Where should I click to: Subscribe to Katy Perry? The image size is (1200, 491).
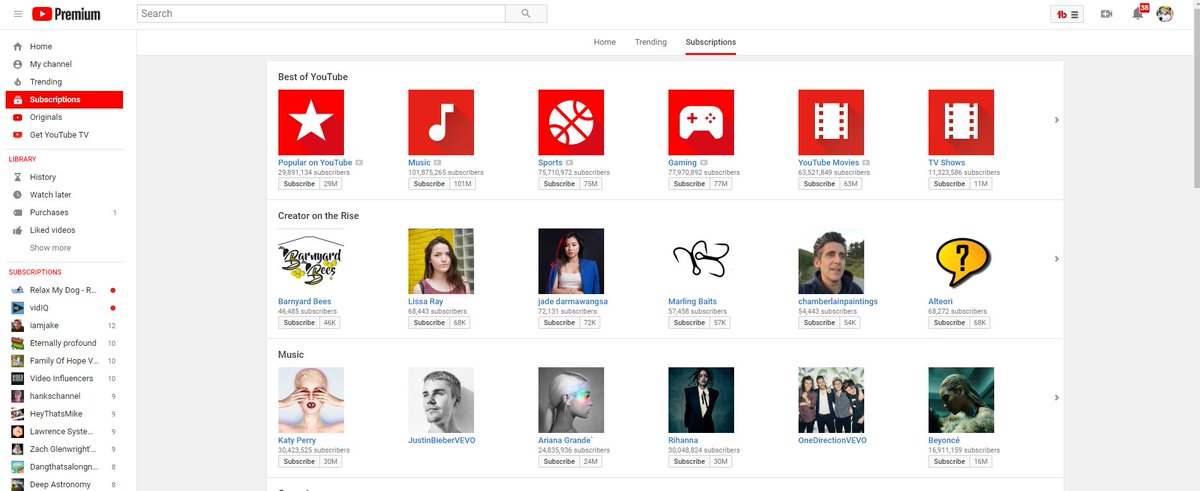point(299,462)
